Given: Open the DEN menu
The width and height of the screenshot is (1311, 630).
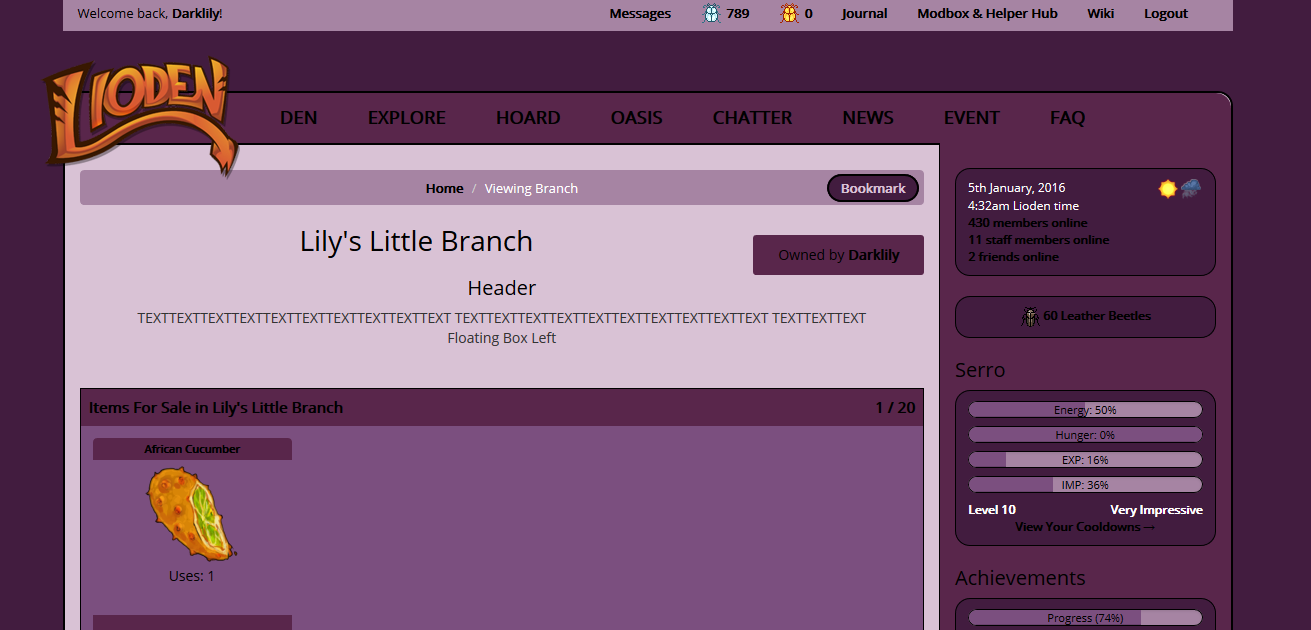Looking at the screenshot, I should tap(298, 117).
